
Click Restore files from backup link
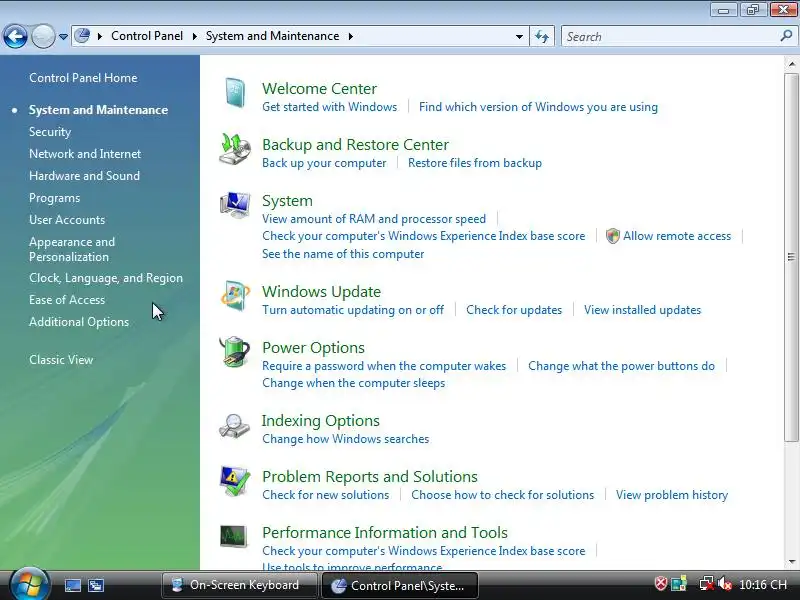point(475,163)
